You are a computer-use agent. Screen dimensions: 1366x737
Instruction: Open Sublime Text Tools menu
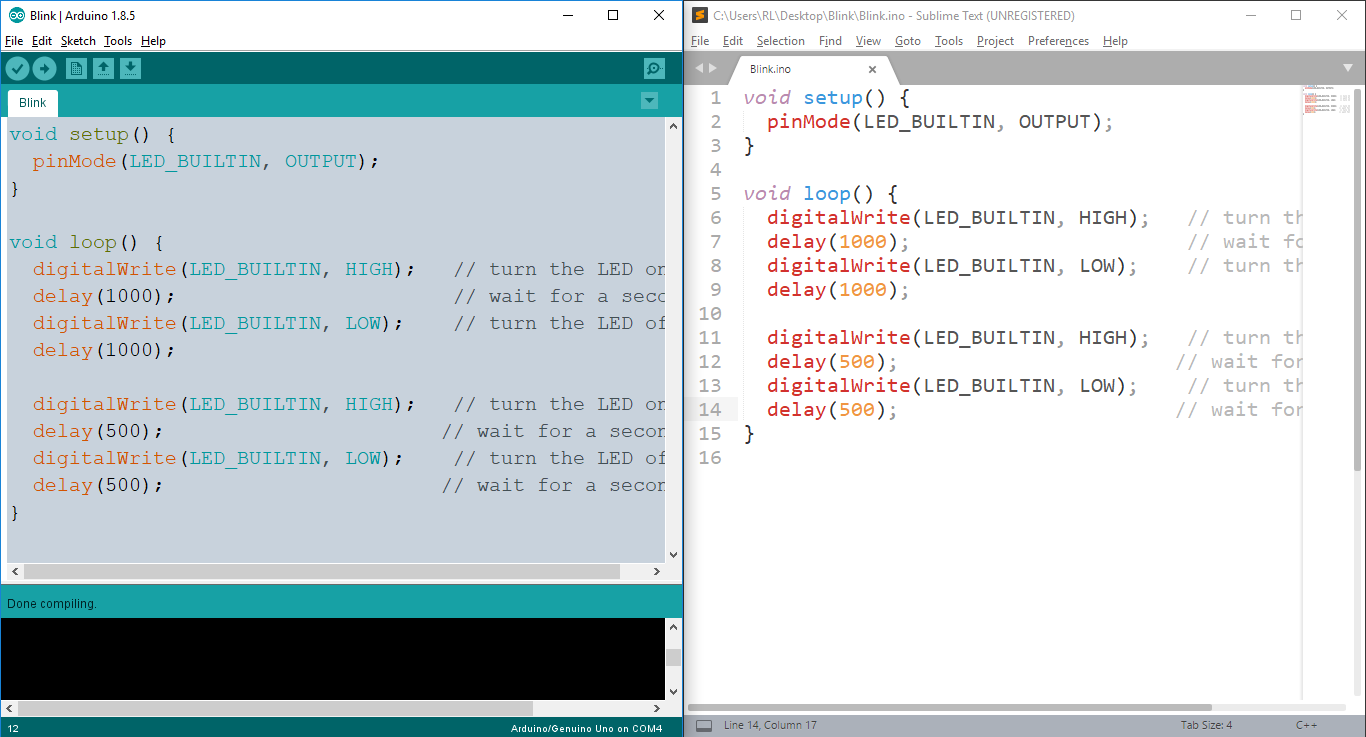point(949,41)
